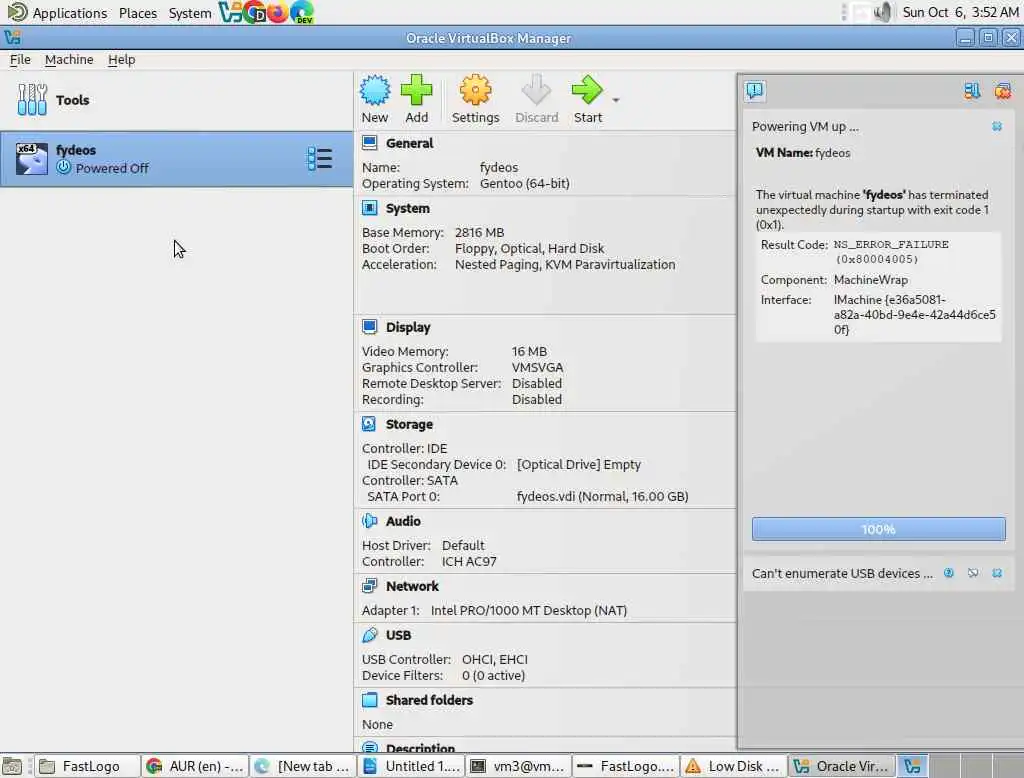Open the Shared folders section header
The image size is (1024, 778).
[429, 700]
